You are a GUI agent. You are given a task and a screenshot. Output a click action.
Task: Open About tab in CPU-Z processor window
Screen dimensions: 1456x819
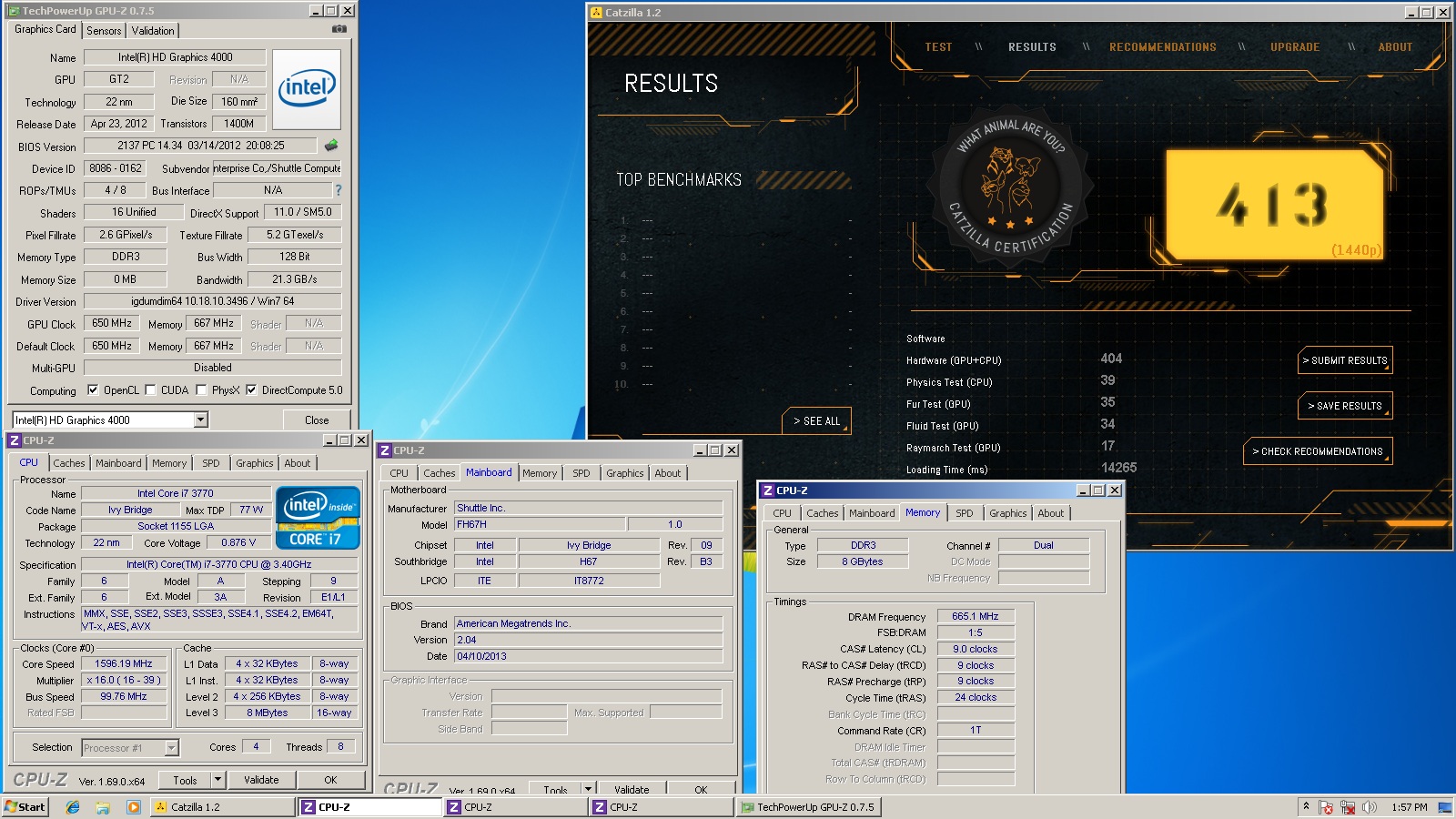[x=298, y=463]
